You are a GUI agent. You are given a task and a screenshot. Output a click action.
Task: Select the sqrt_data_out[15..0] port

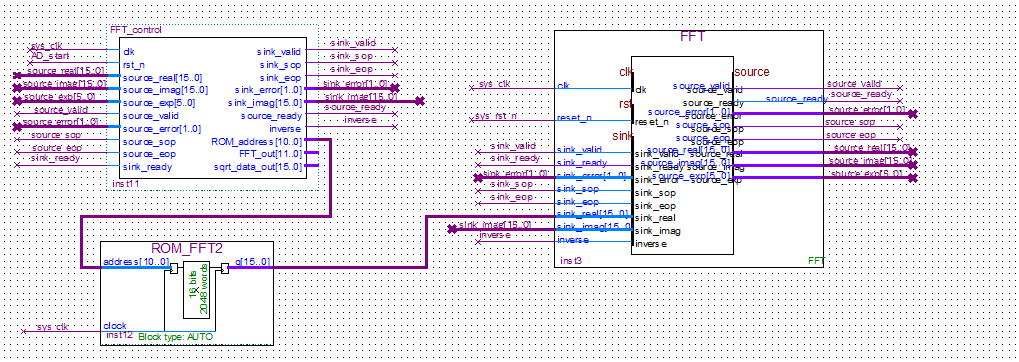[257, 166]
